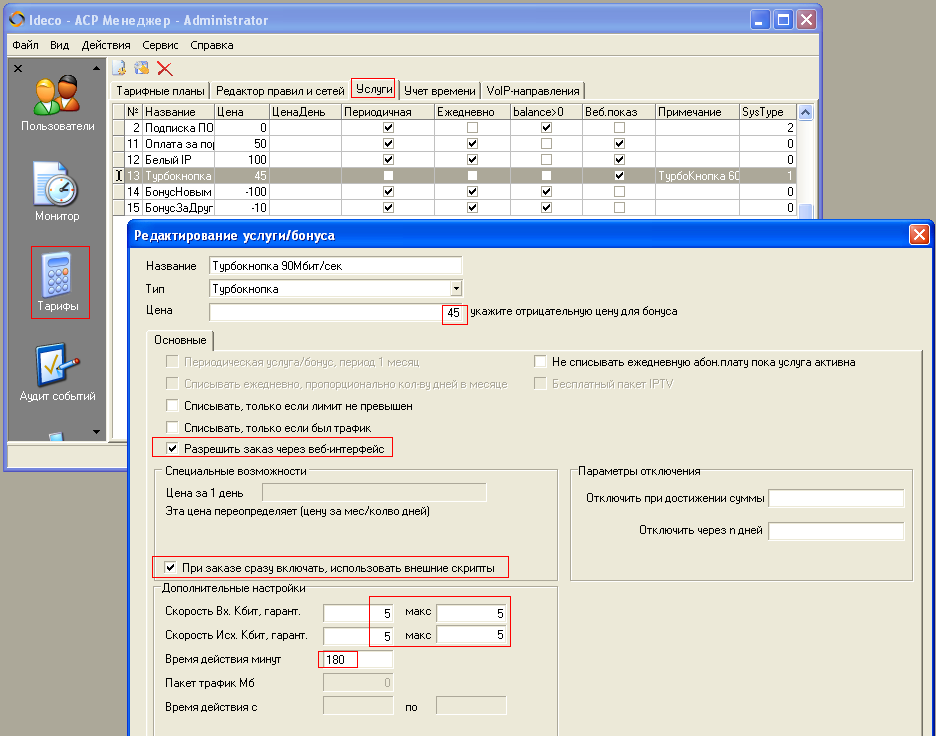Open Аудит событий in the sidebar
The image size is (936, 736).
57,371
